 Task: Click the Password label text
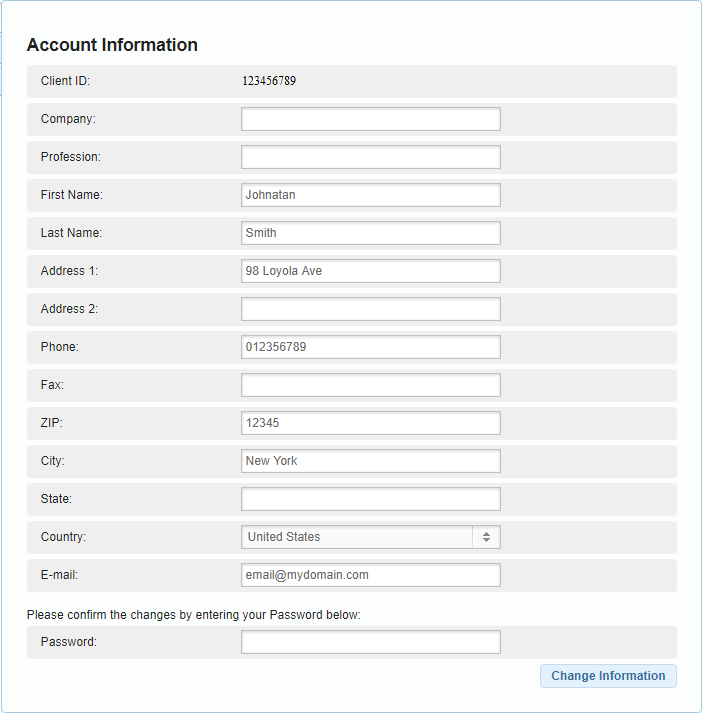[x=69, y=642]
